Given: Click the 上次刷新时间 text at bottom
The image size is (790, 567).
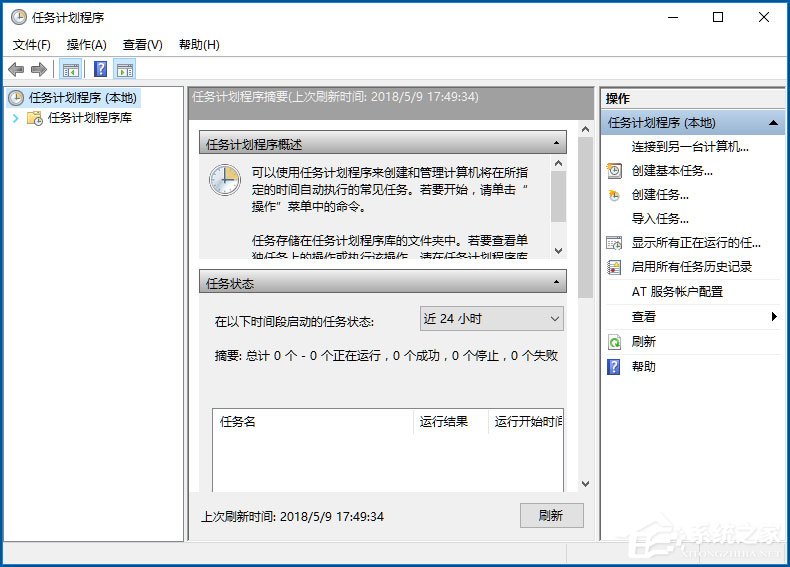Looking at the screenshot, I should coord(293,517).
